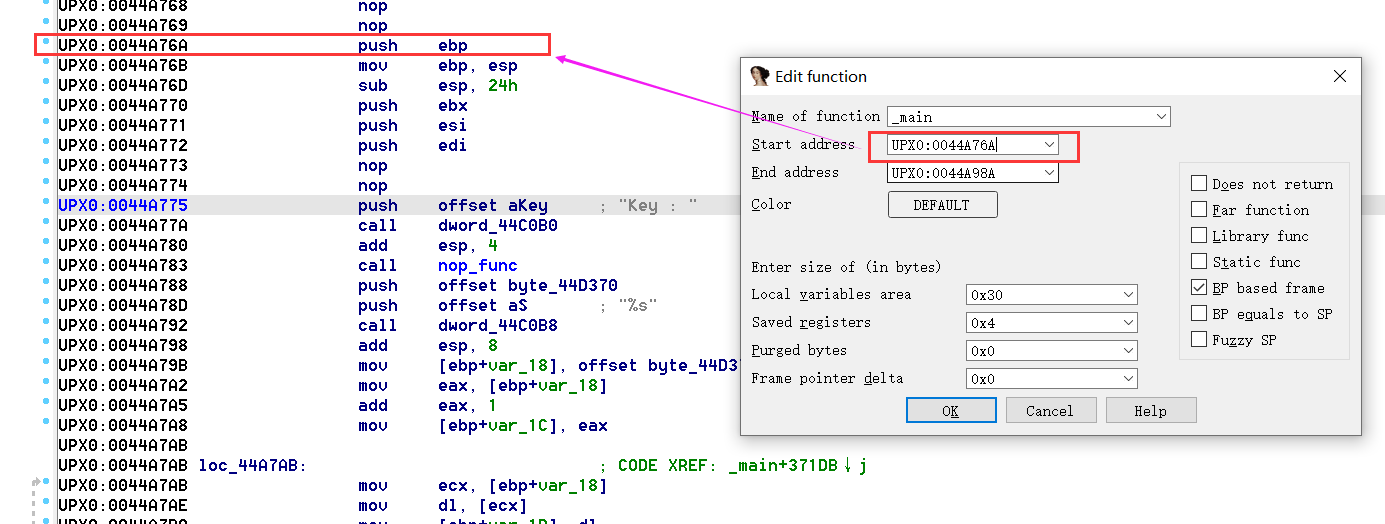Open the Saved registers size dropdown

1128,323
